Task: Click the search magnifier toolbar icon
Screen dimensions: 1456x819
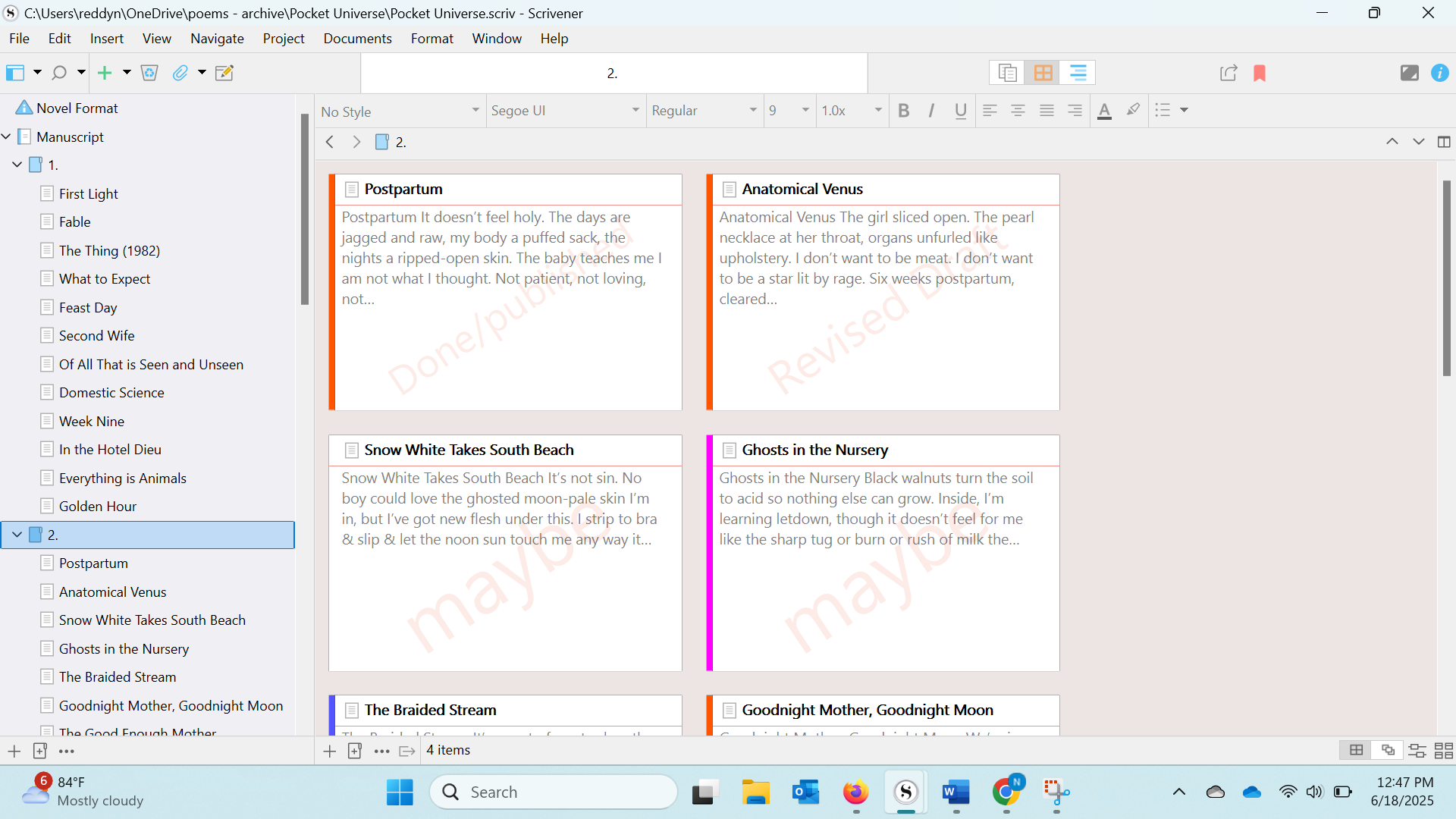Action: click(x=59, y=73)
